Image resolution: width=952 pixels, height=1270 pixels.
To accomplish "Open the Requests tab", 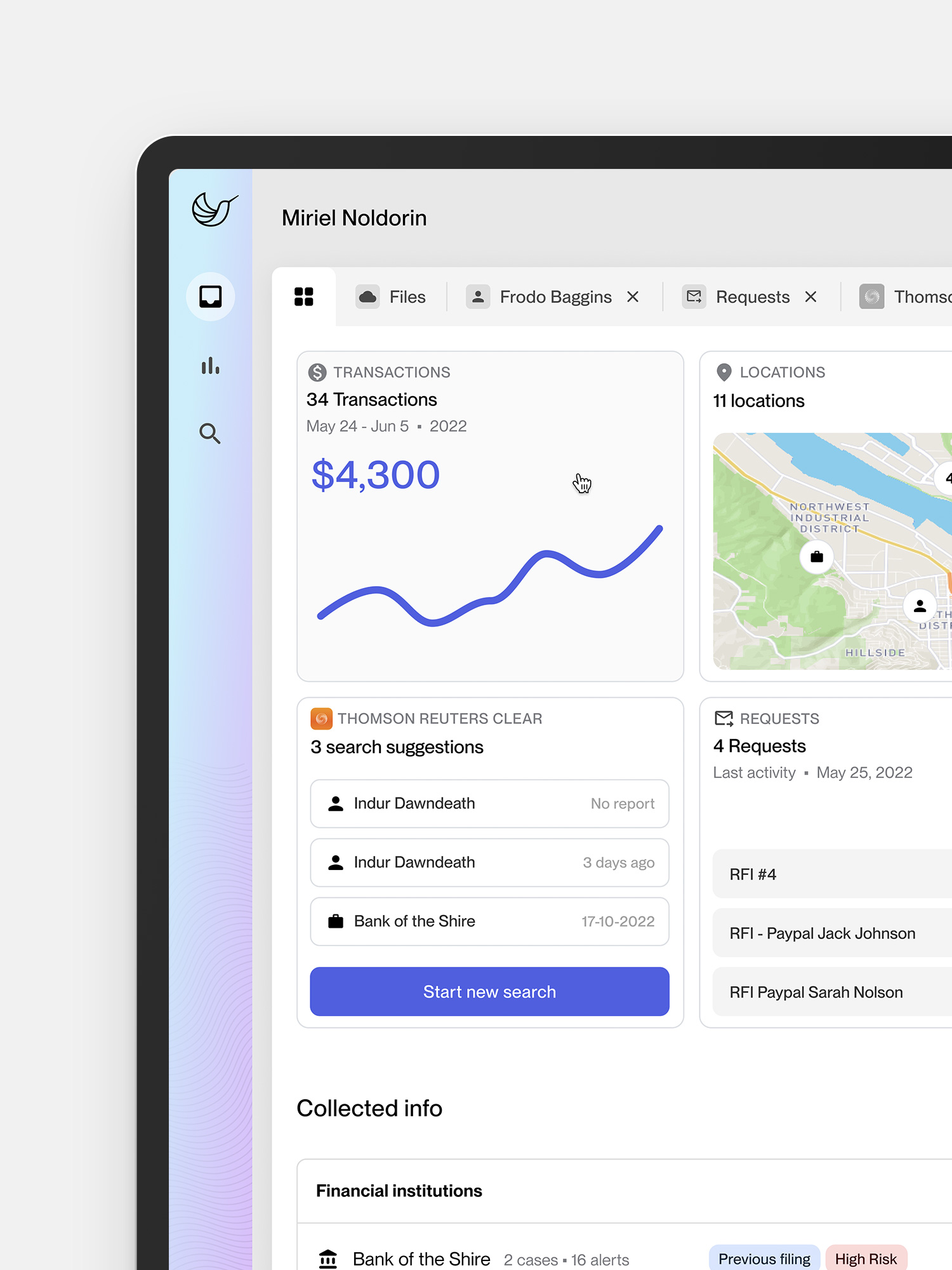I will [737, 297].
